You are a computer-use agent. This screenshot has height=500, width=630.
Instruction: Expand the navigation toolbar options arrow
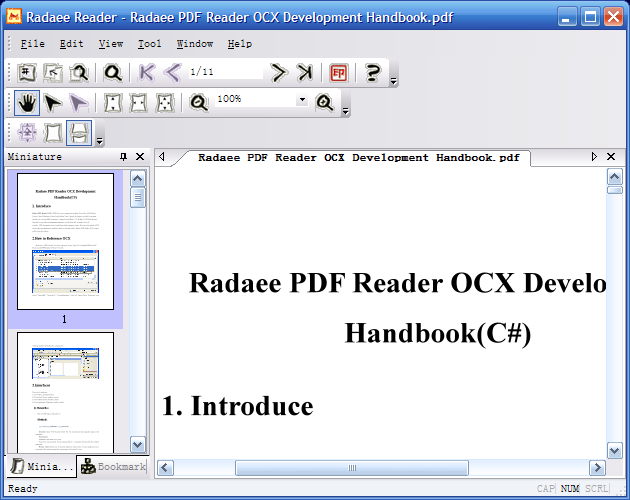(x=393, y=82)
